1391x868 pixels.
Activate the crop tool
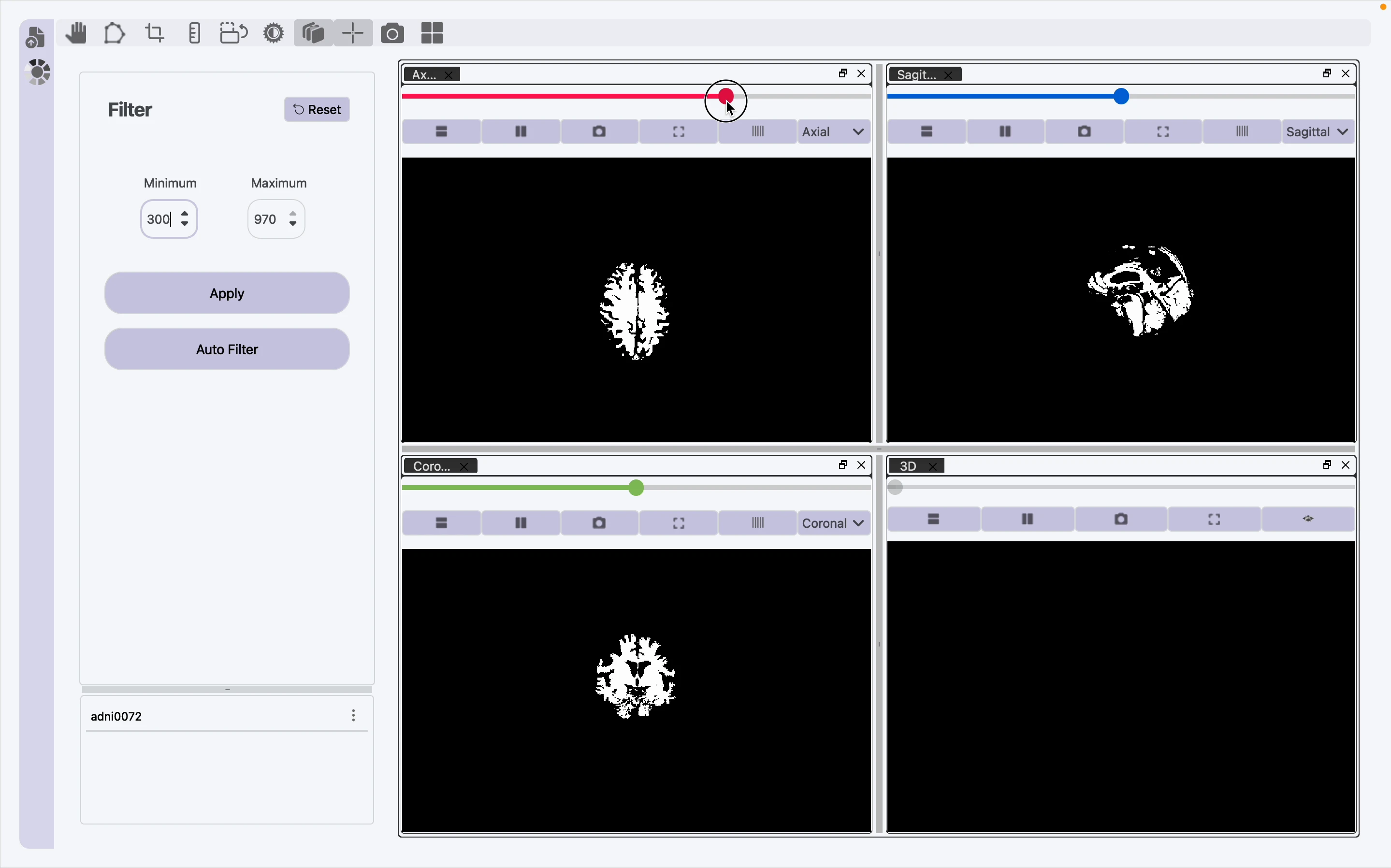point(154,33)
